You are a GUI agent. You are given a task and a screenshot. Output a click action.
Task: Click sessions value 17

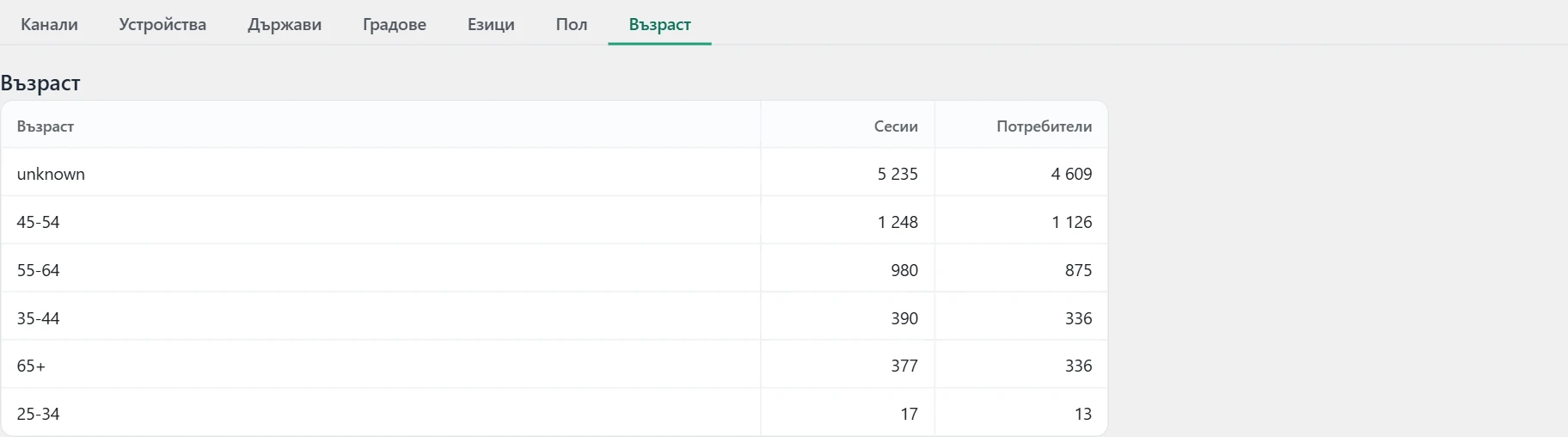pos(910,414)
